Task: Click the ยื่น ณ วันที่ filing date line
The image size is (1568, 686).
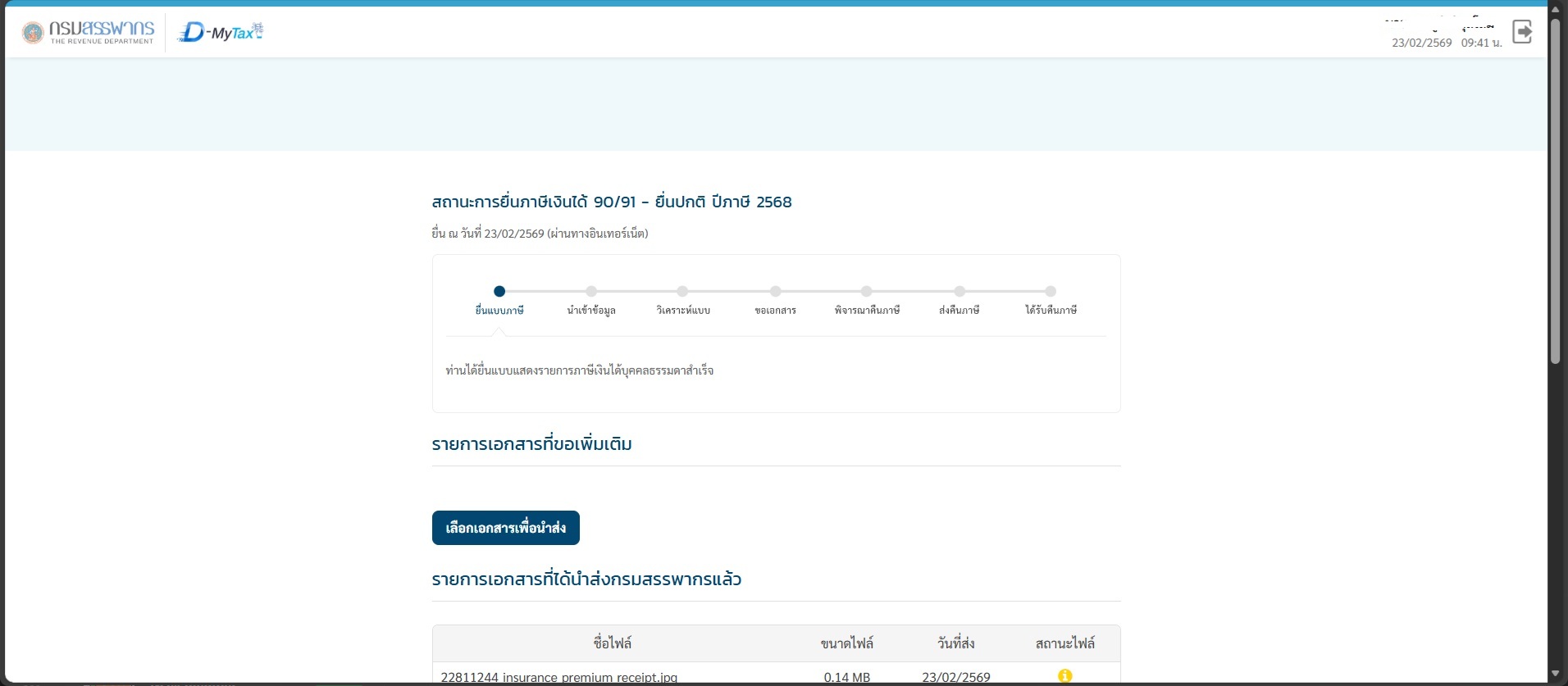Action: (x=540, y=234)
